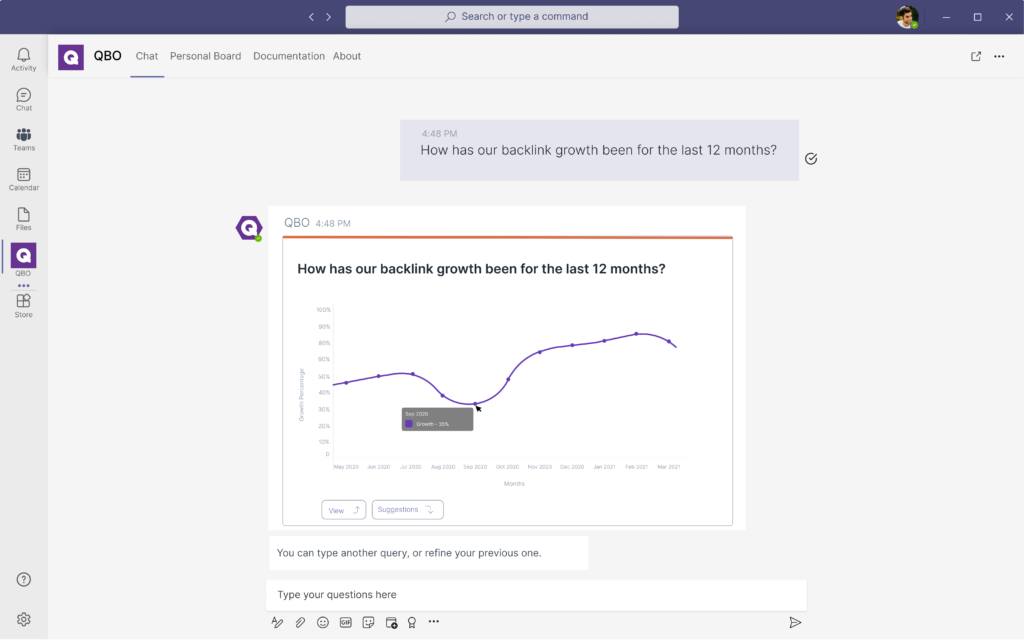The height and width of the screenshot is (640, 1024).
Task: Switch to the Documentation tab
Action: point(289,57)
